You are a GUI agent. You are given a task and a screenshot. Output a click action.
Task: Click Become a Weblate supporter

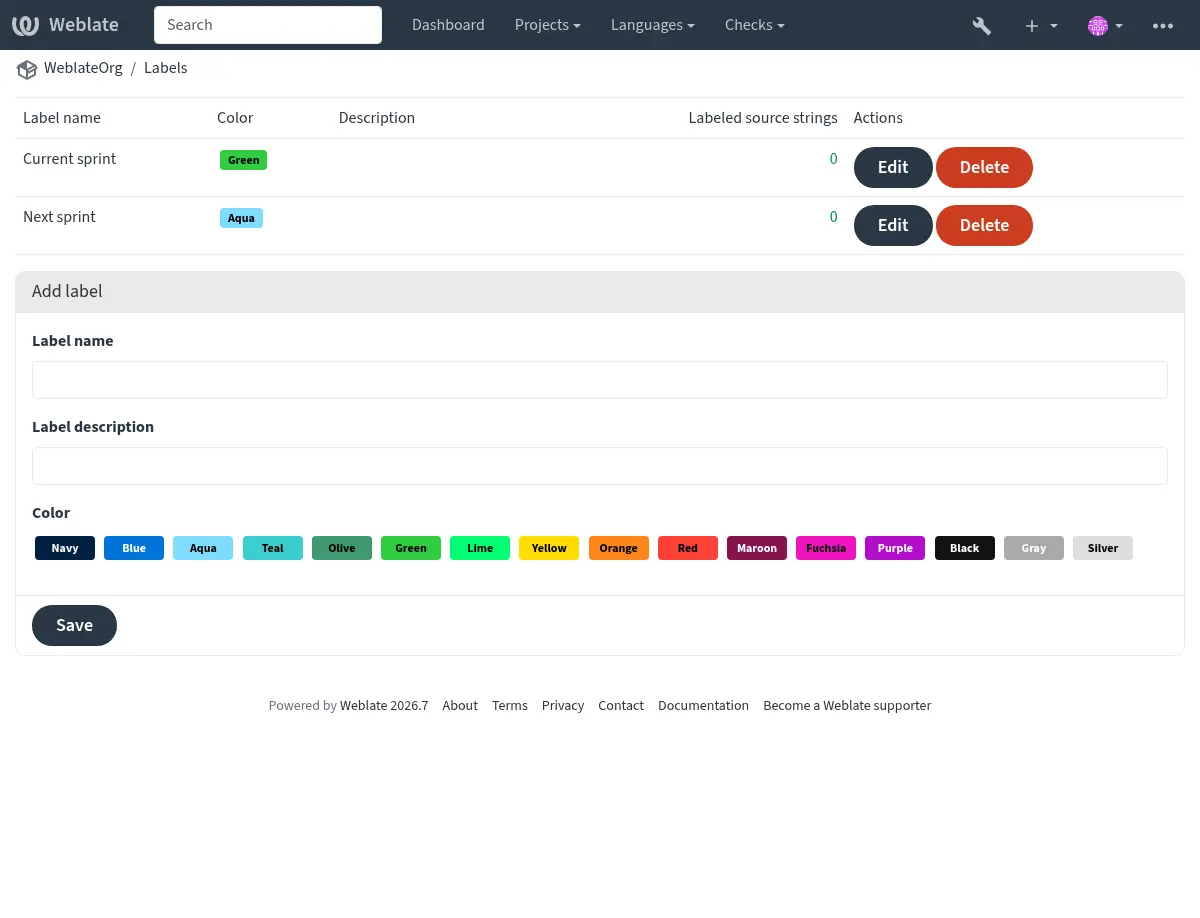(847, 705)
